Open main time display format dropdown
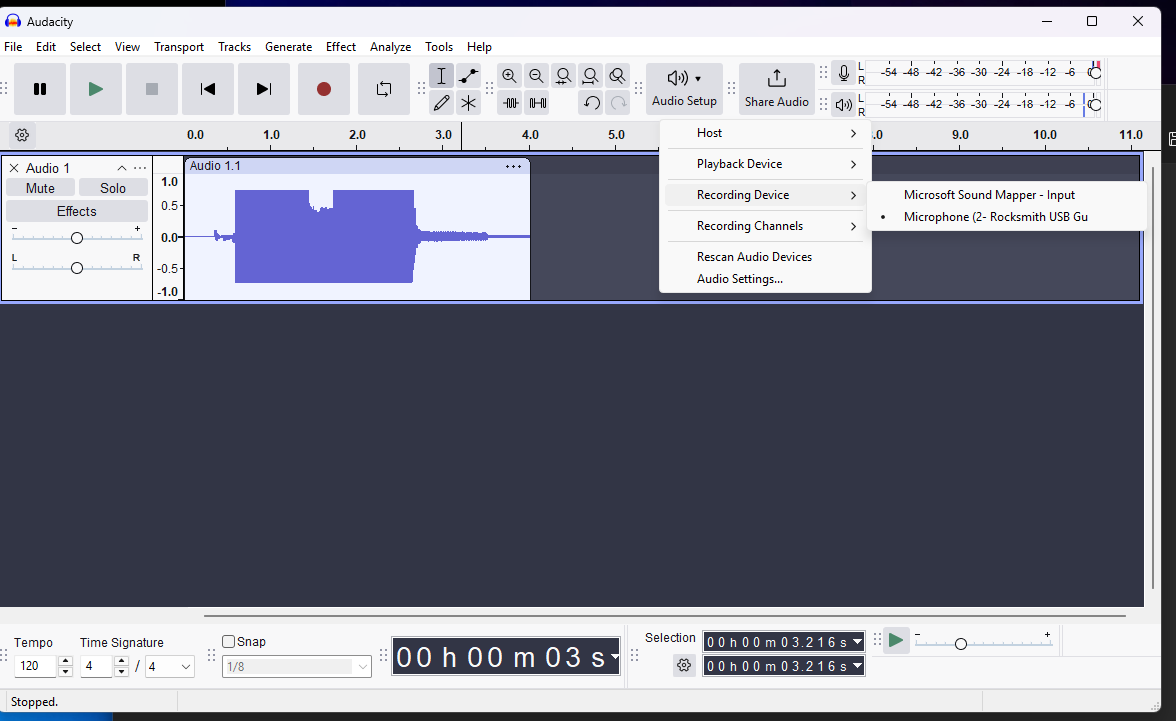The image size is (1176, 721). click(614, 657)
